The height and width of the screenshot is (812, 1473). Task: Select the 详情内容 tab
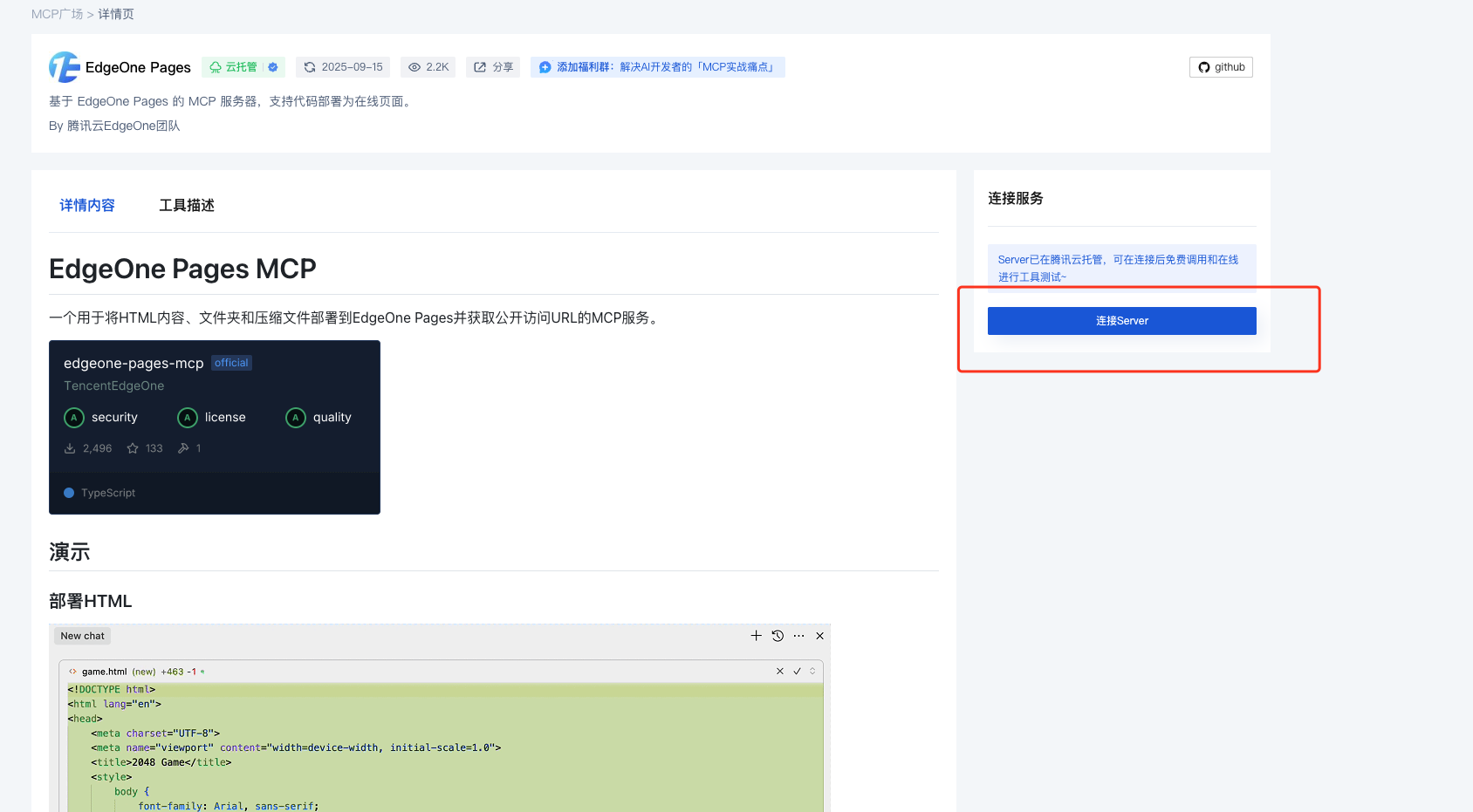pyautogui.click(x=87, y=205)
